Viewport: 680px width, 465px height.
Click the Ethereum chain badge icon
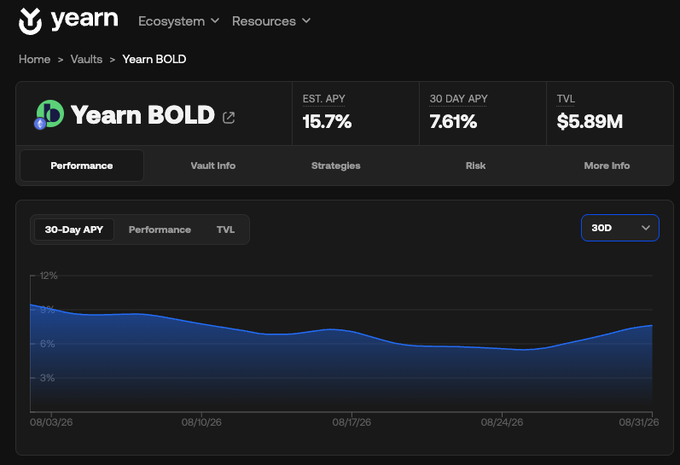click(x=40, y=124)
